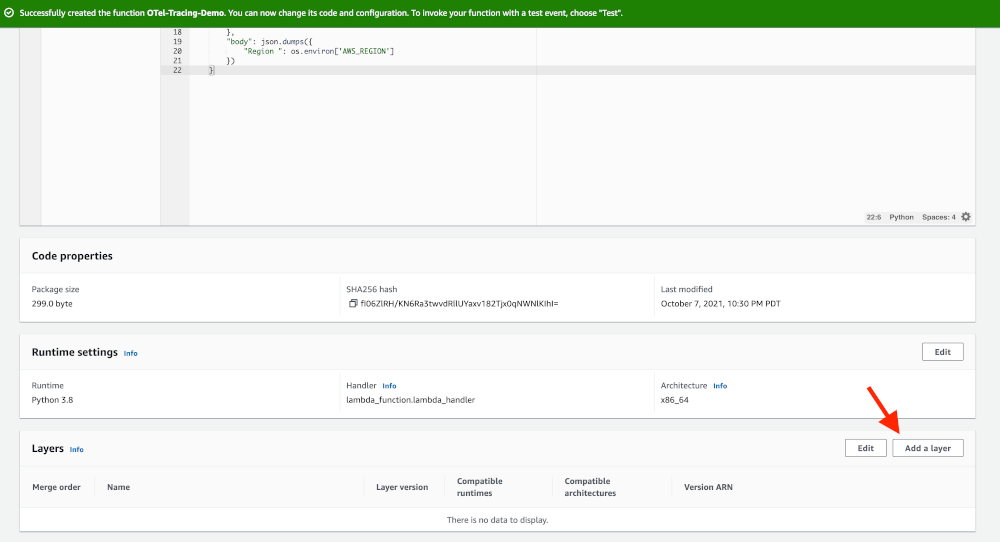Click the OTel-Tracing-Demo name in banner
This screenshot has height=542, width=1000.
point(185,13)
